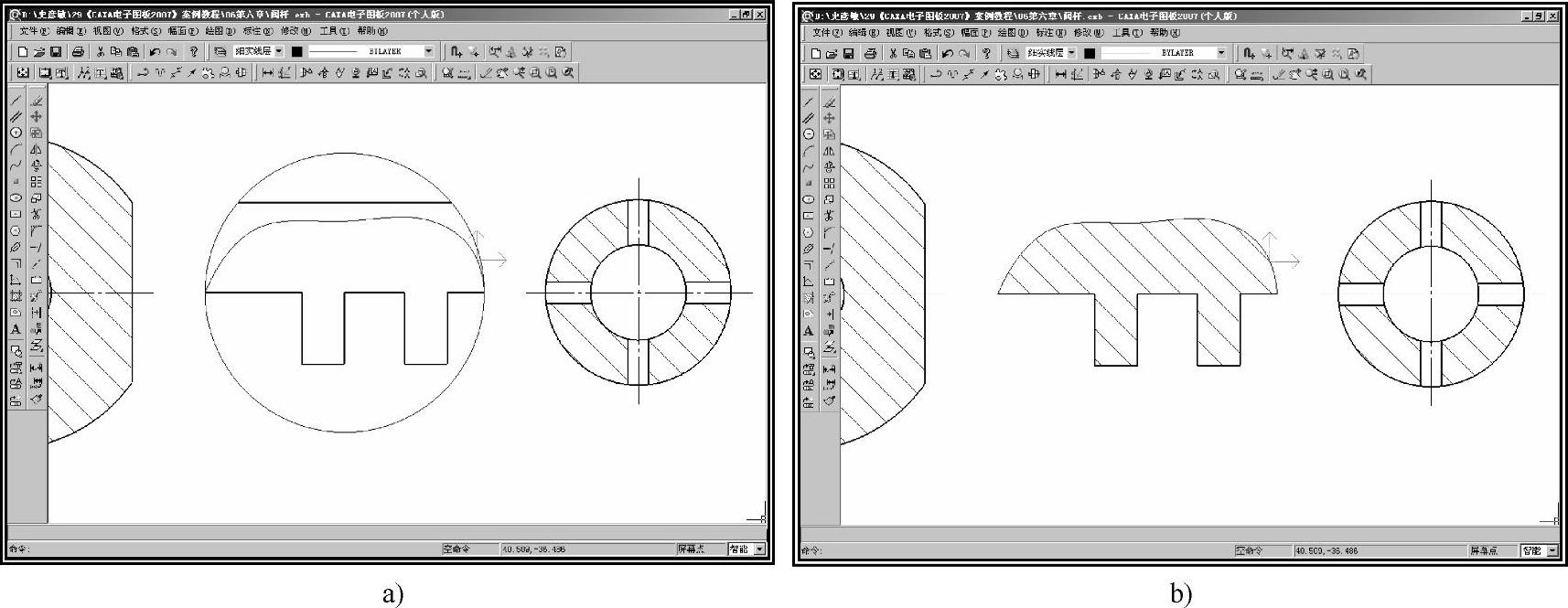The image size is (1568, 608).
Task: Click the coordinate readout in window a status bar
Action: click(x=585, y=549)
